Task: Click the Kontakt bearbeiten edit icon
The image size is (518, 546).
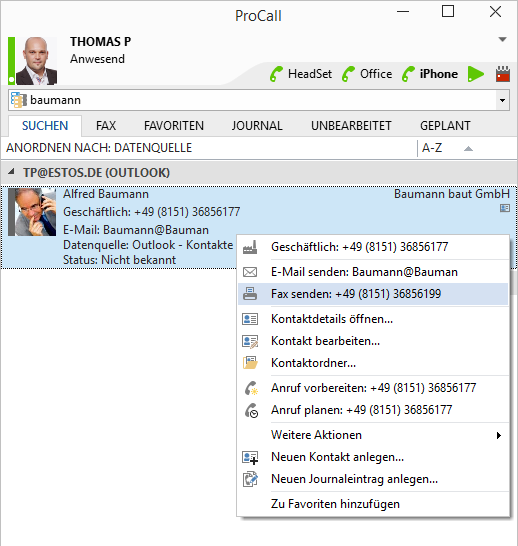Action: pos(250,341)
